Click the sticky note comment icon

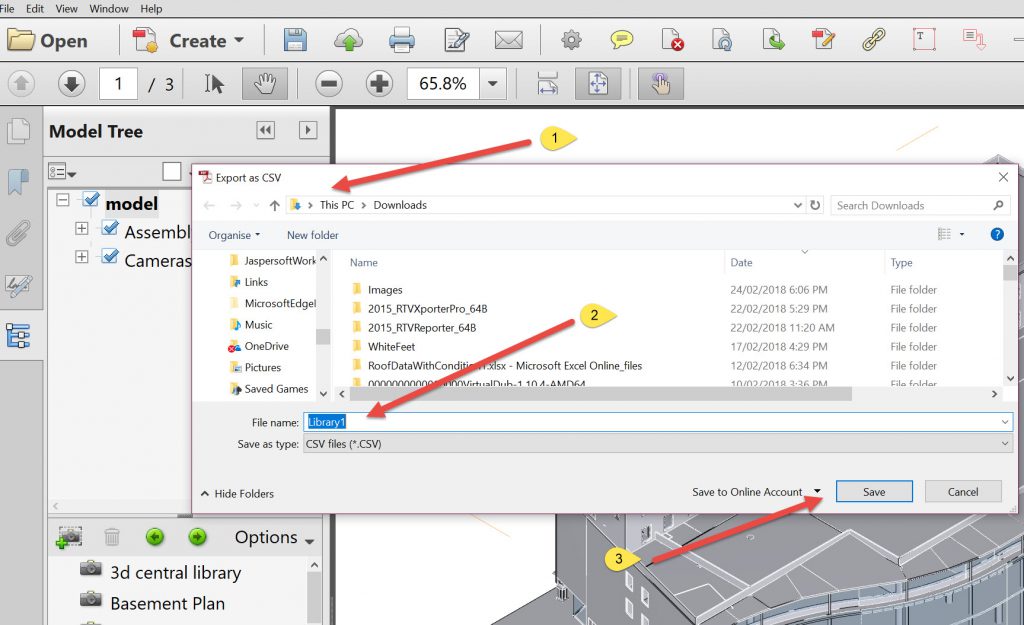point(622,41)
